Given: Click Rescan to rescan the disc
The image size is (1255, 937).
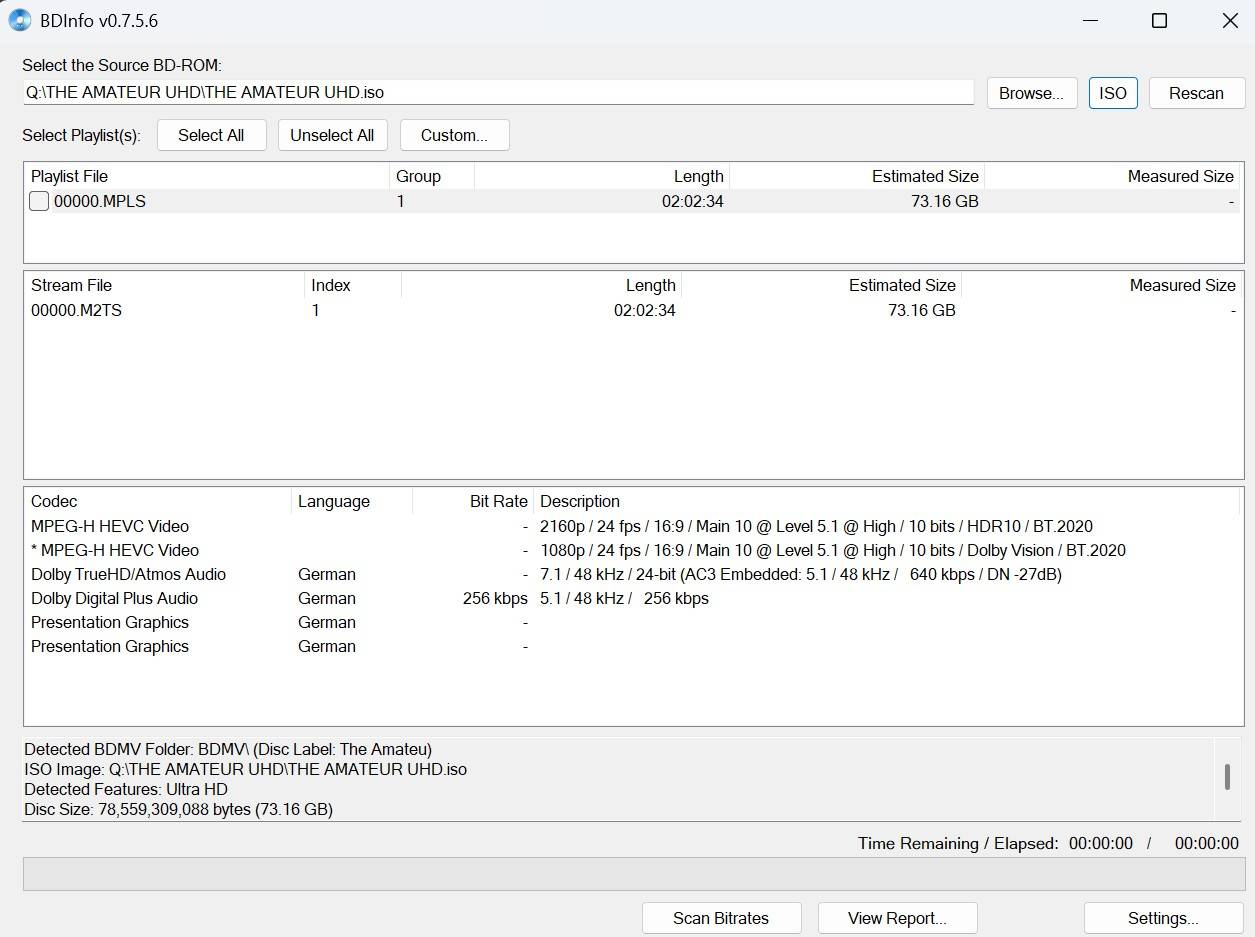Looking at the screenshot, I should pos(1196,93).
